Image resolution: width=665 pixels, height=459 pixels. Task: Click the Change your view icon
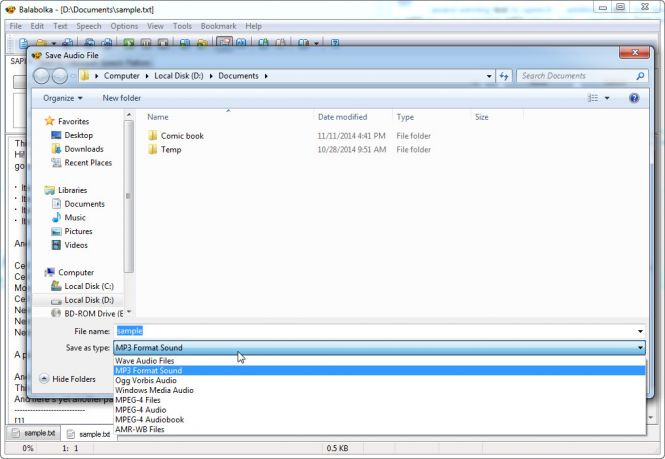tap(593, 98)
